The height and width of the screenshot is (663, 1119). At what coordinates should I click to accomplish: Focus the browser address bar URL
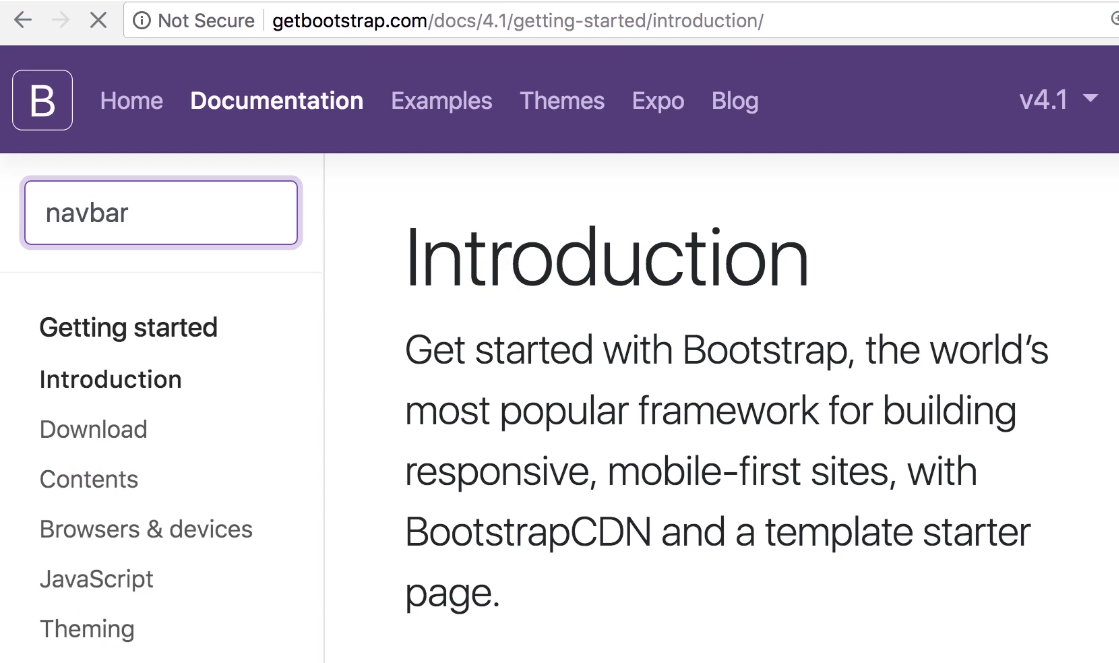coord(518,21)
